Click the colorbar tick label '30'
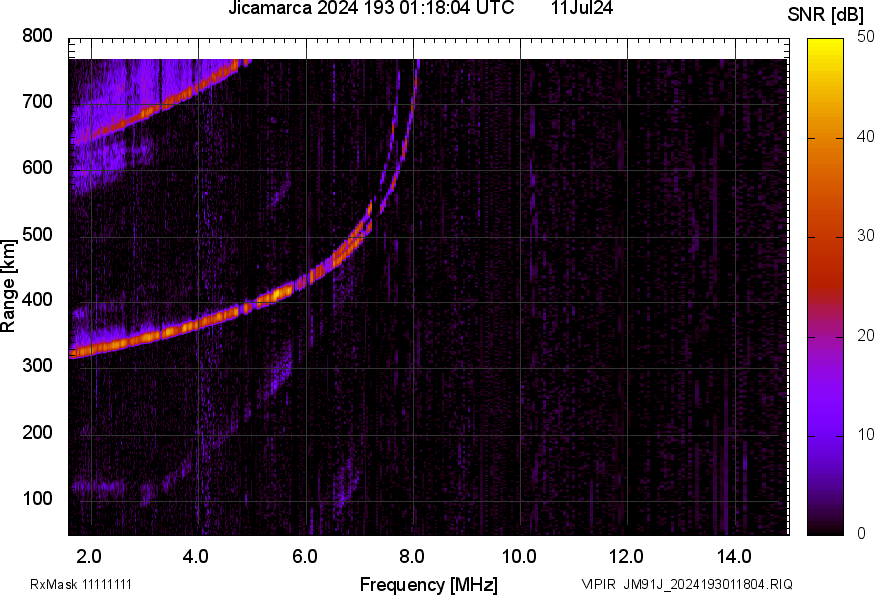The image size is (874, 595). [x=865, y=235]
